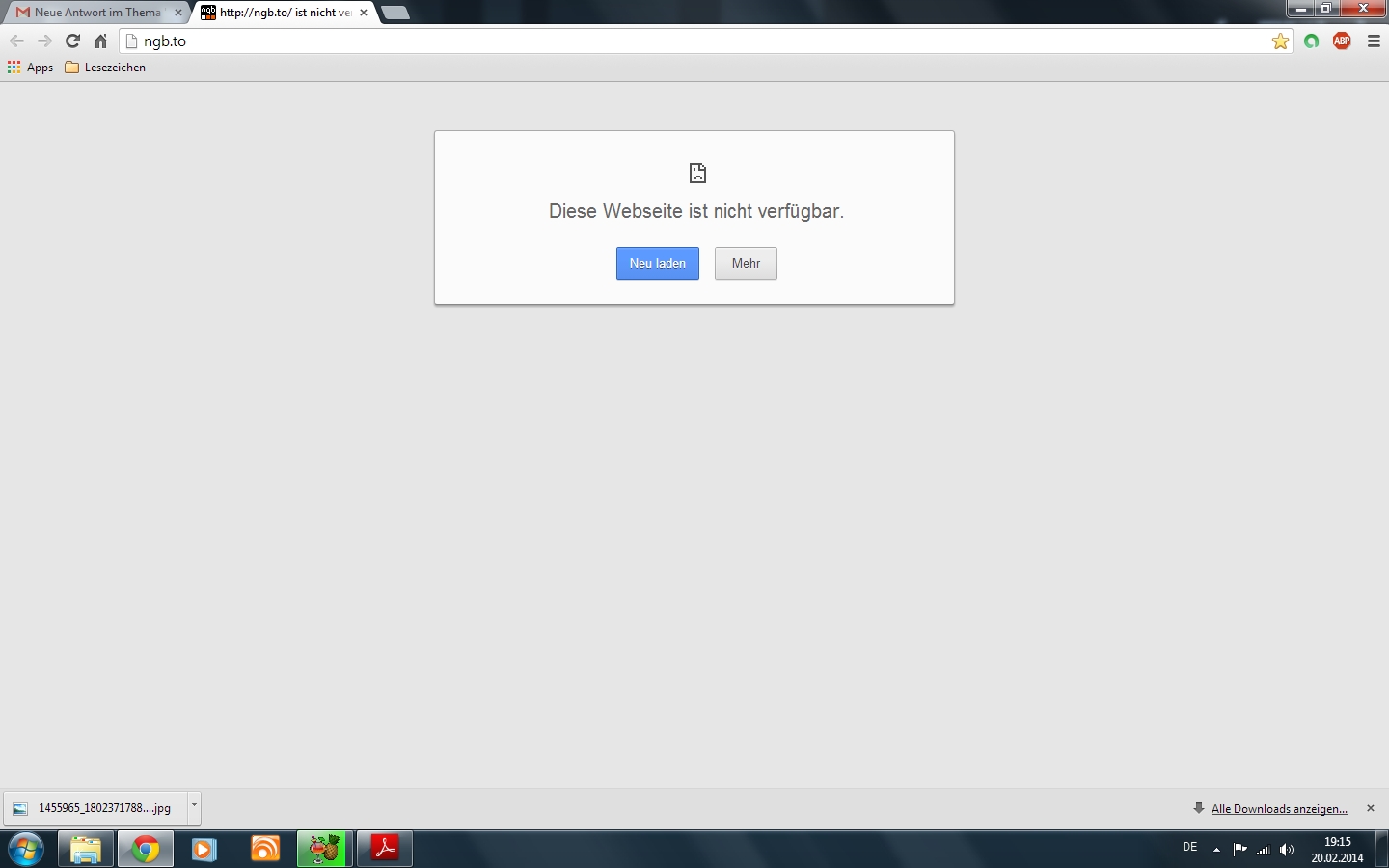
Task: Open the Apps shortcut in bookmarks bar
Action: (x=30, y=68)
